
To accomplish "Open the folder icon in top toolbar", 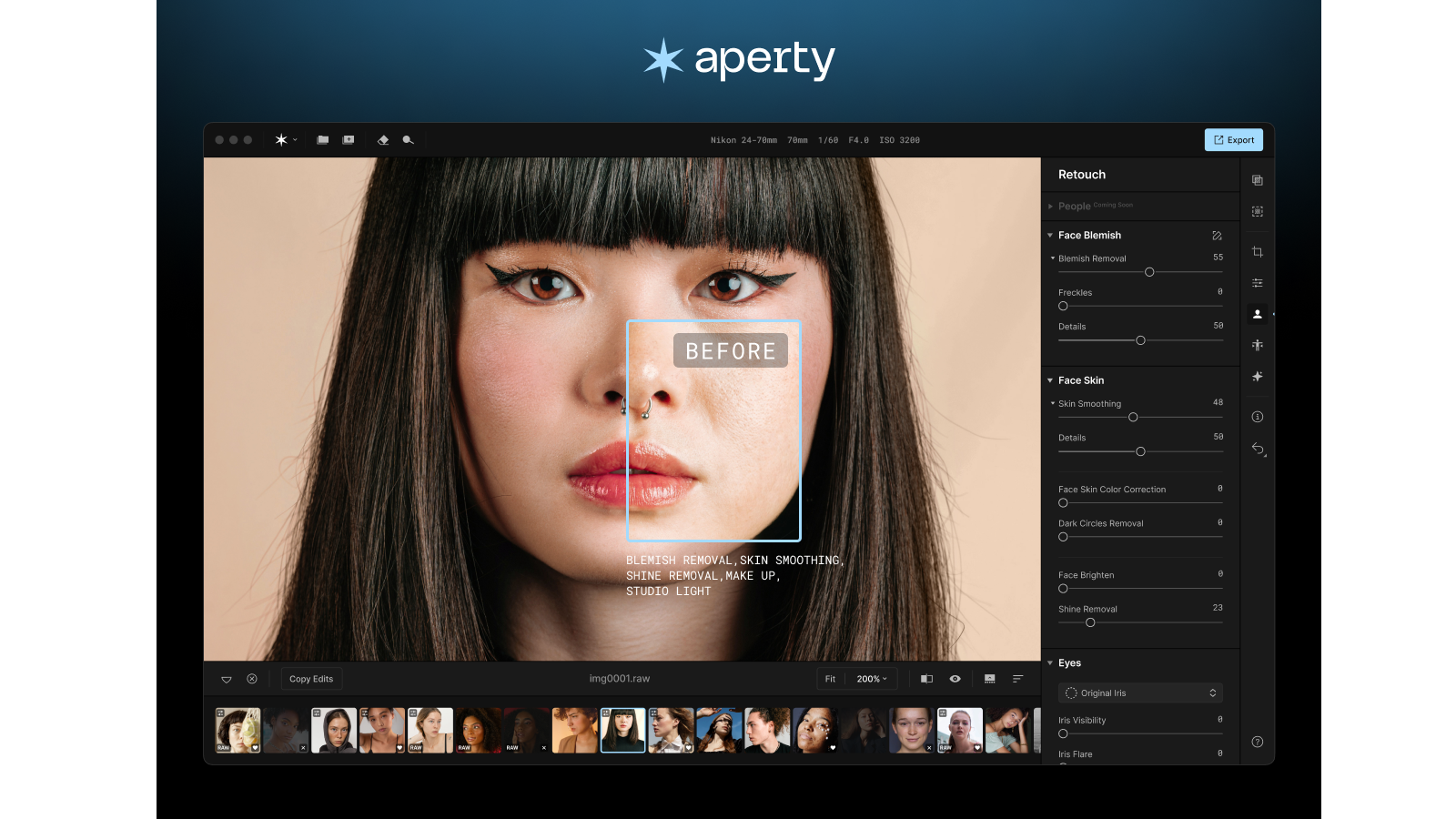I will click(322, 140).
